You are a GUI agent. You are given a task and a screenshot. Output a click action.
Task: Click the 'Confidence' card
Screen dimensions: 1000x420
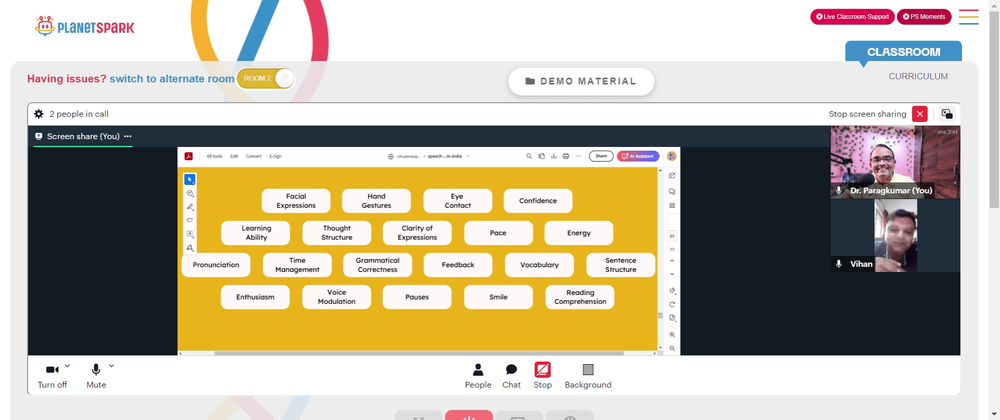pos(538,201)
